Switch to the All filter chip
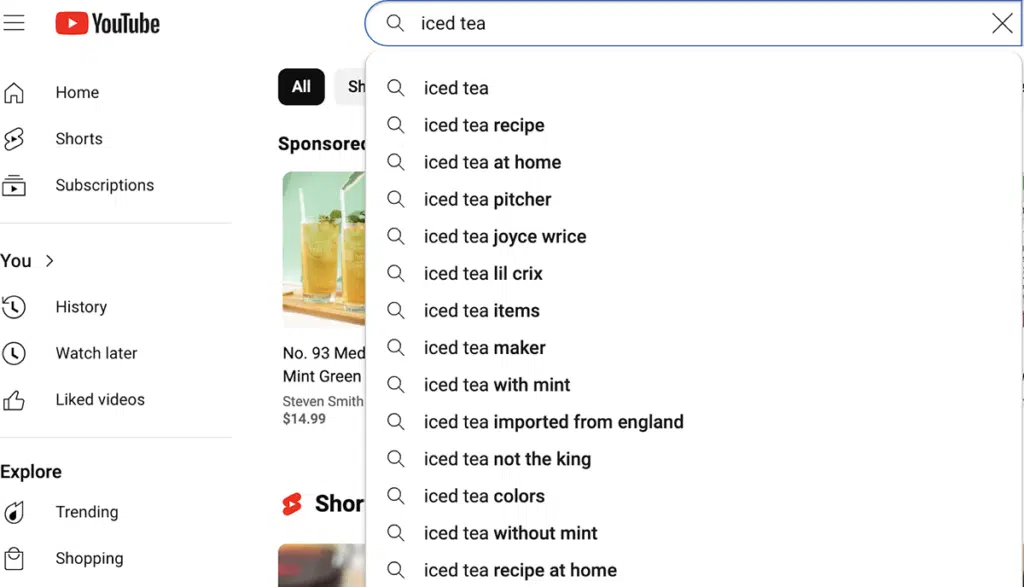 click(301, 87)
